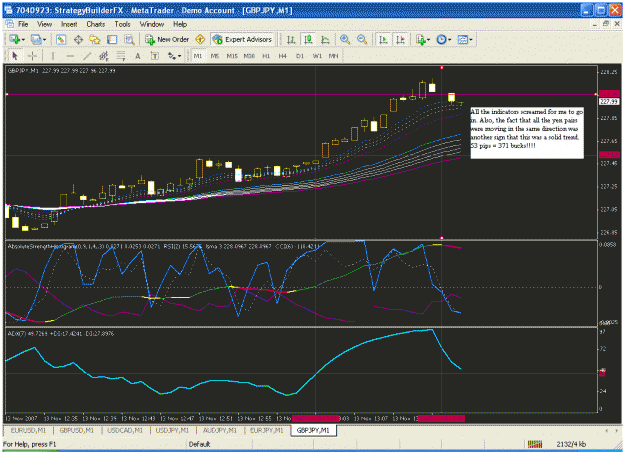Zoom out on the chart
The width and height of the screenshot is (625, 452).
pos(362,39)
